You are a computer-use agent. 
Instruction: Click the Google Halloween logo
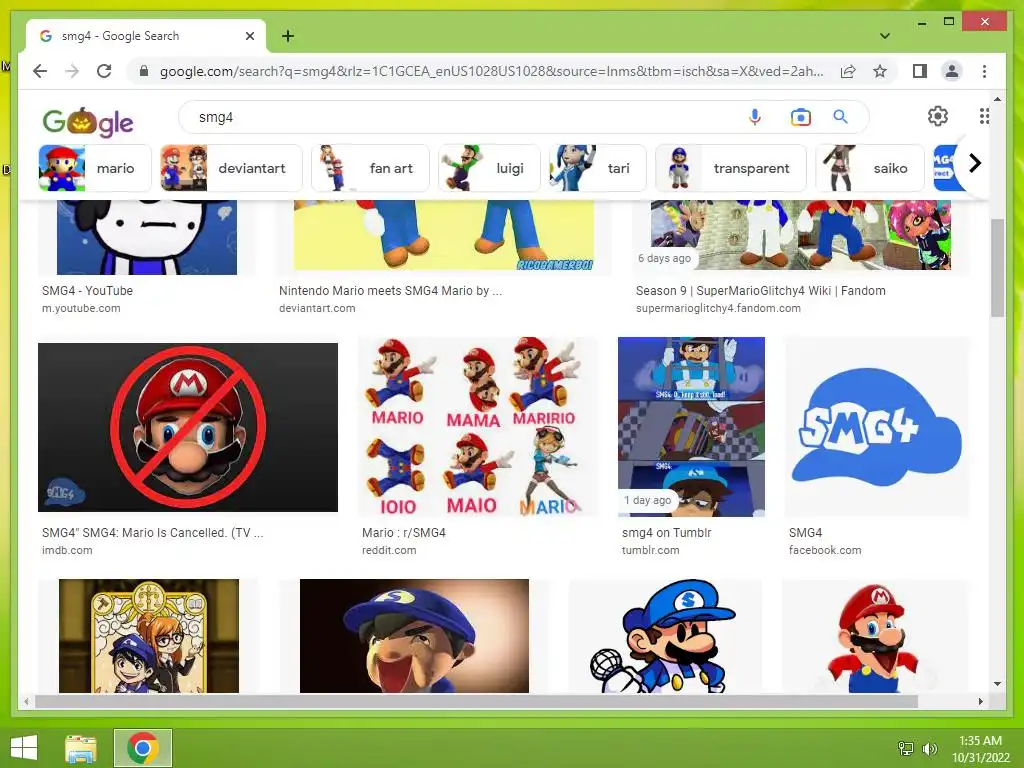coord(88,121)
